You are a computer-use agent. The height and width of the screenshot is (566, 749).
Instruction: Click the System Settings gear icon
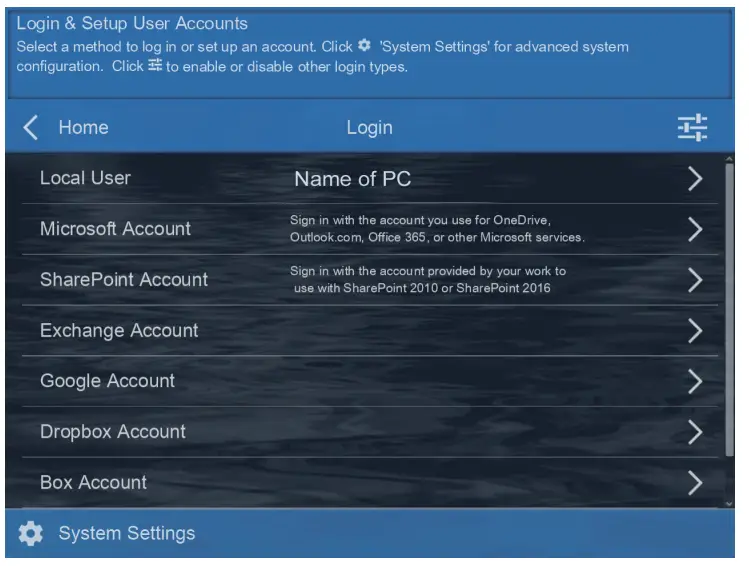click(31, 533)
